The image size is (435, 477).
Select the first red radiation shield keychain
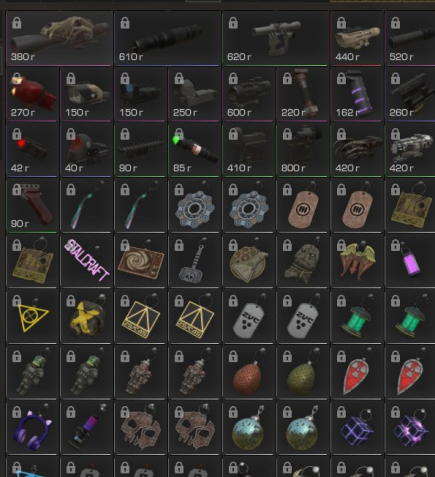coord(357,372)
